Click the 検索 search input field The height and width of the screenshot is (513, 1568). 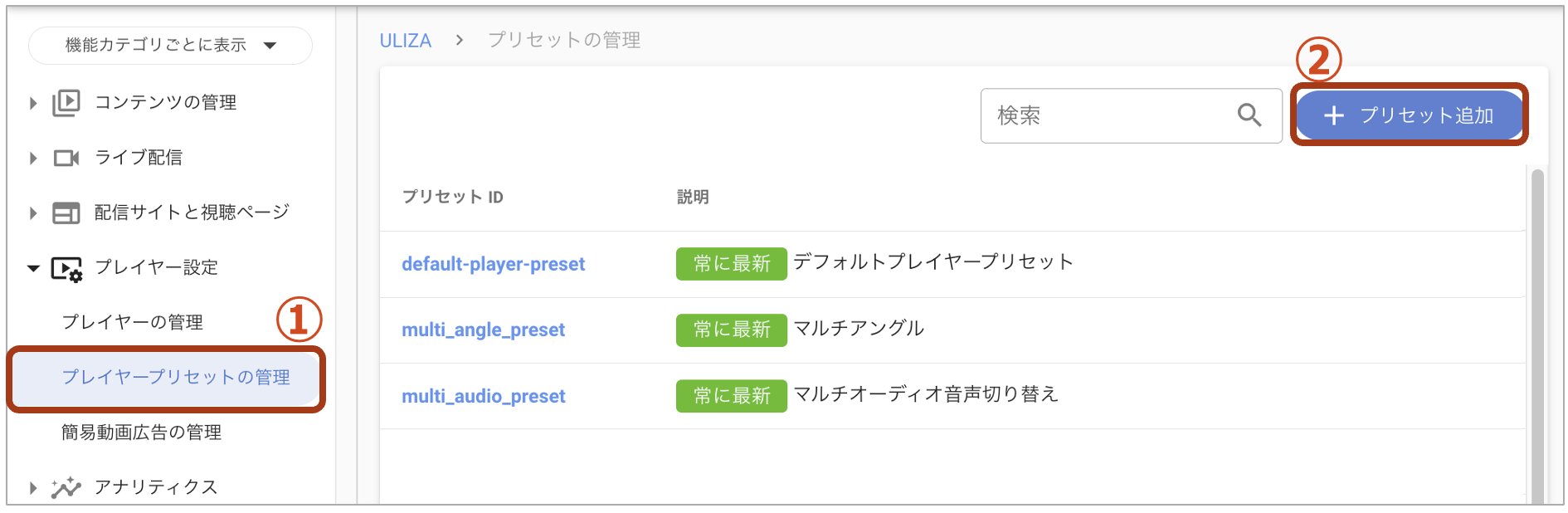click(x=1132, y=115)
